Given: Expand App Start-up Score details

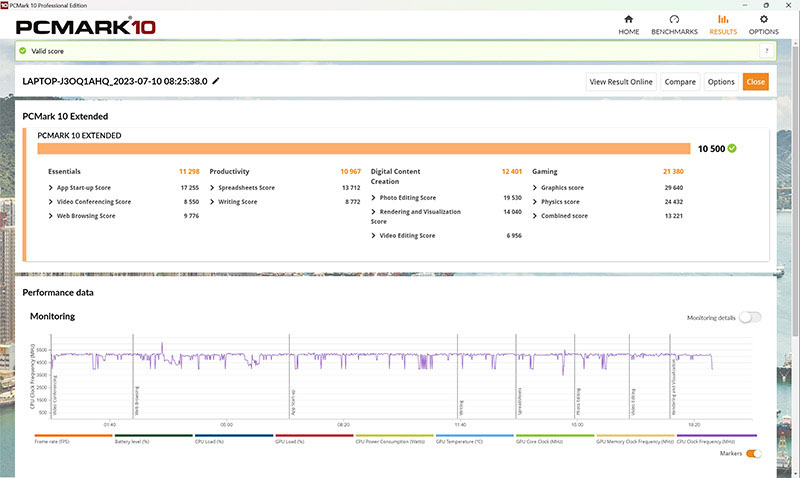Looking at the screenshot, I should click(x=51, y=188).
